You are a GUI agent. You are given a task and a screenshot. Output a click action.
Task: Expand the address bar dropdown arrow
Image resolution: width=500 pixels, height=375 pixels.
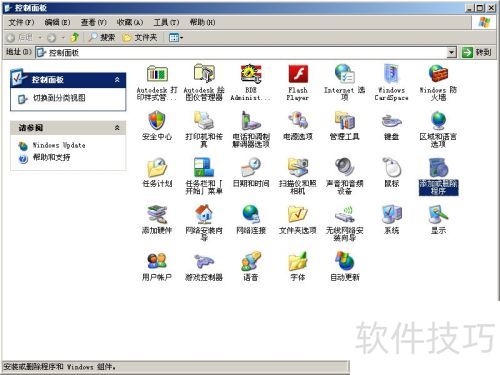451,52
